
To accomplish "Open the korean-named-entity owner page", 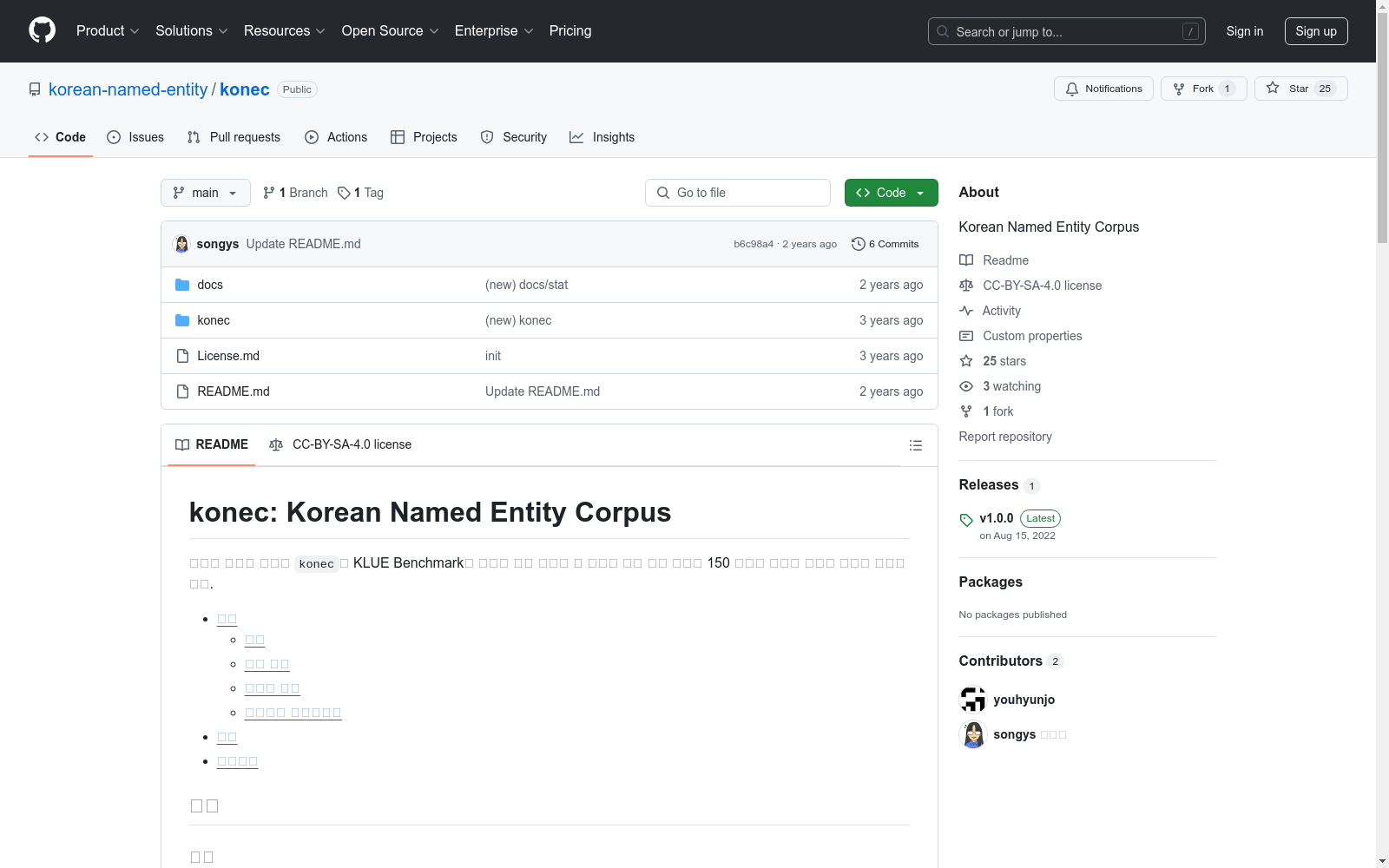I will [x=128, y=89].
